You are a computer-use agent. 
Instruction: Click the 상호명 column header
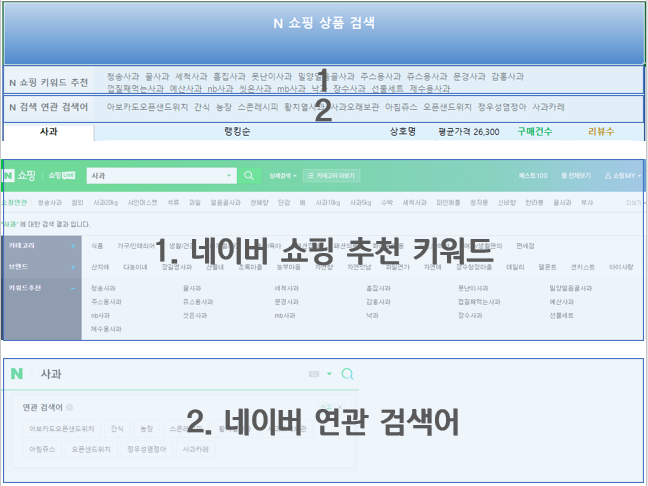coord(403,132)
